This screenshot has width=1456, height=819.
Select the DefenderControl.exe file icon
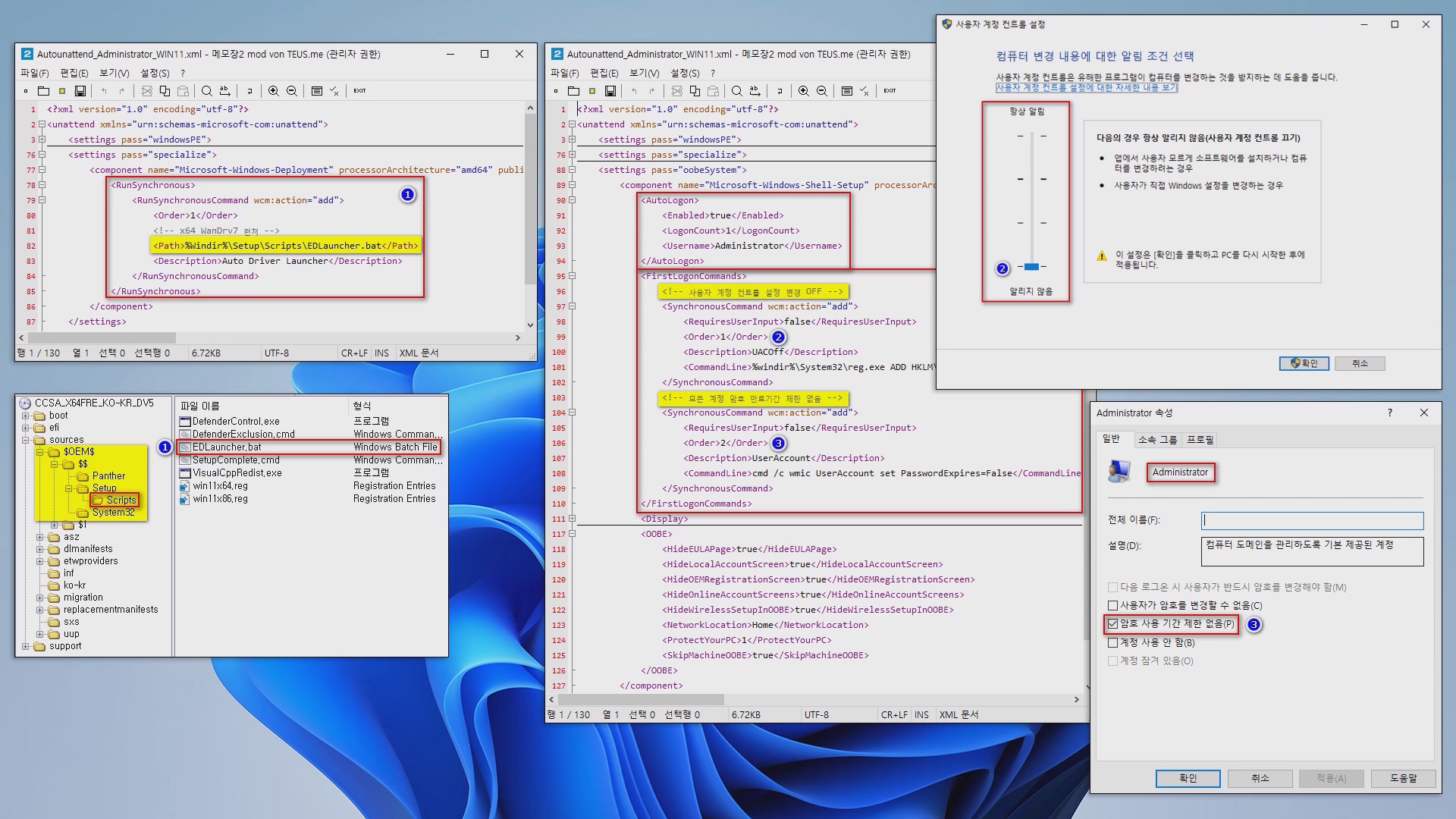coord(184,421)
